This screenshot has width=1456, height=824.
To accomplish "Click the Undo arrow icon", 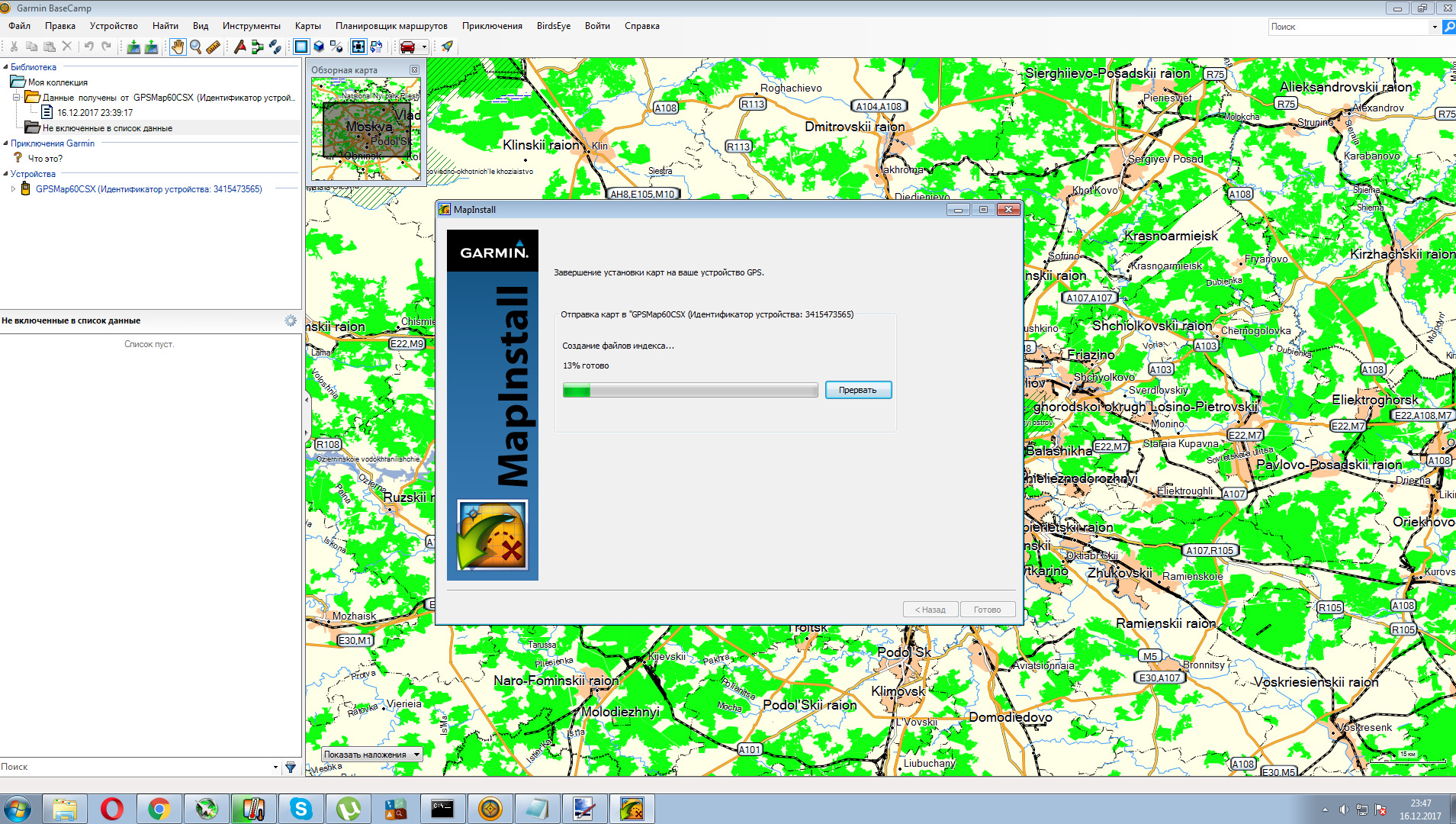I will pos(88,47).
